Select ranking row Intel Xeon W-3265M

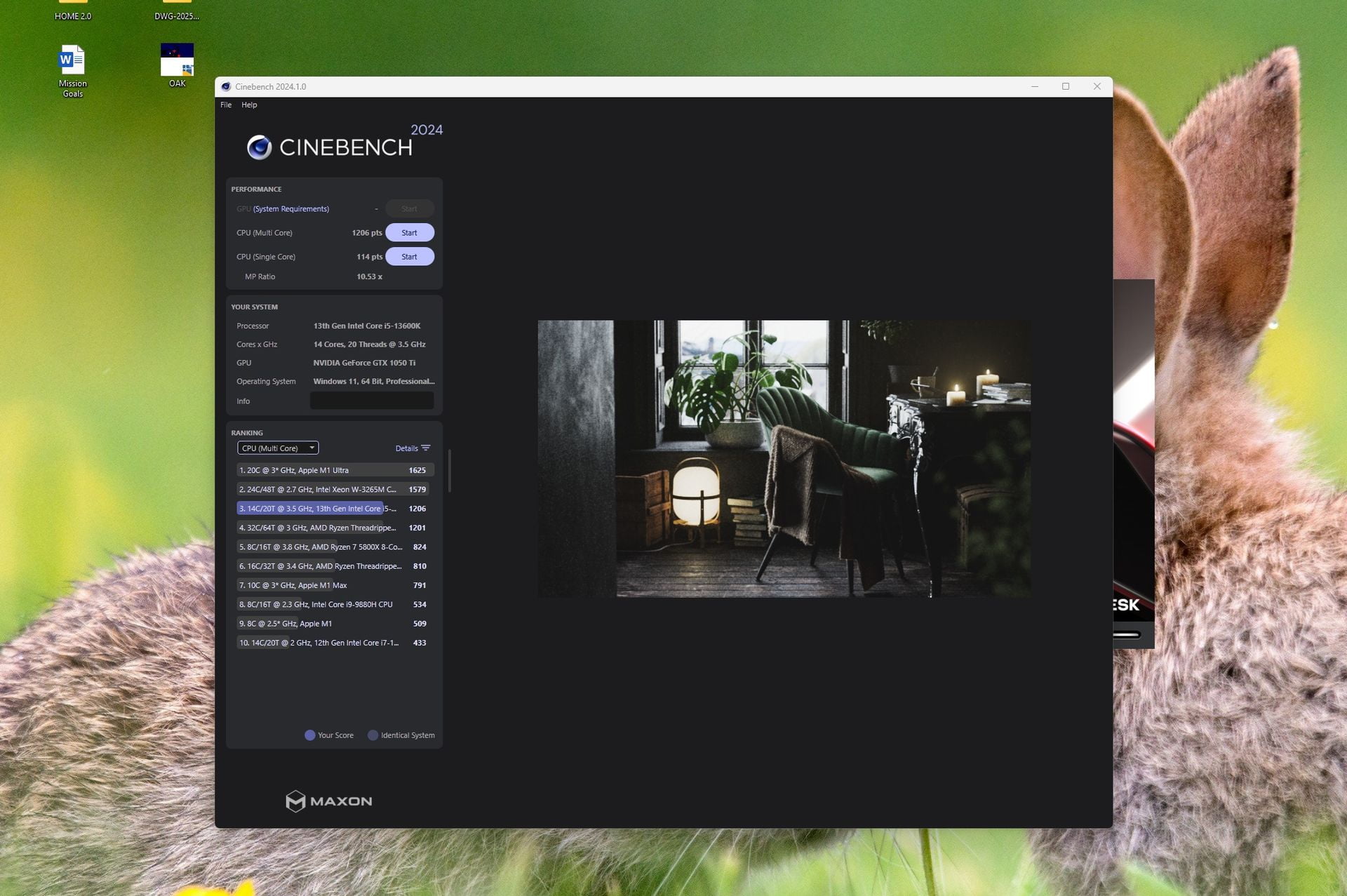coord(335,489)
